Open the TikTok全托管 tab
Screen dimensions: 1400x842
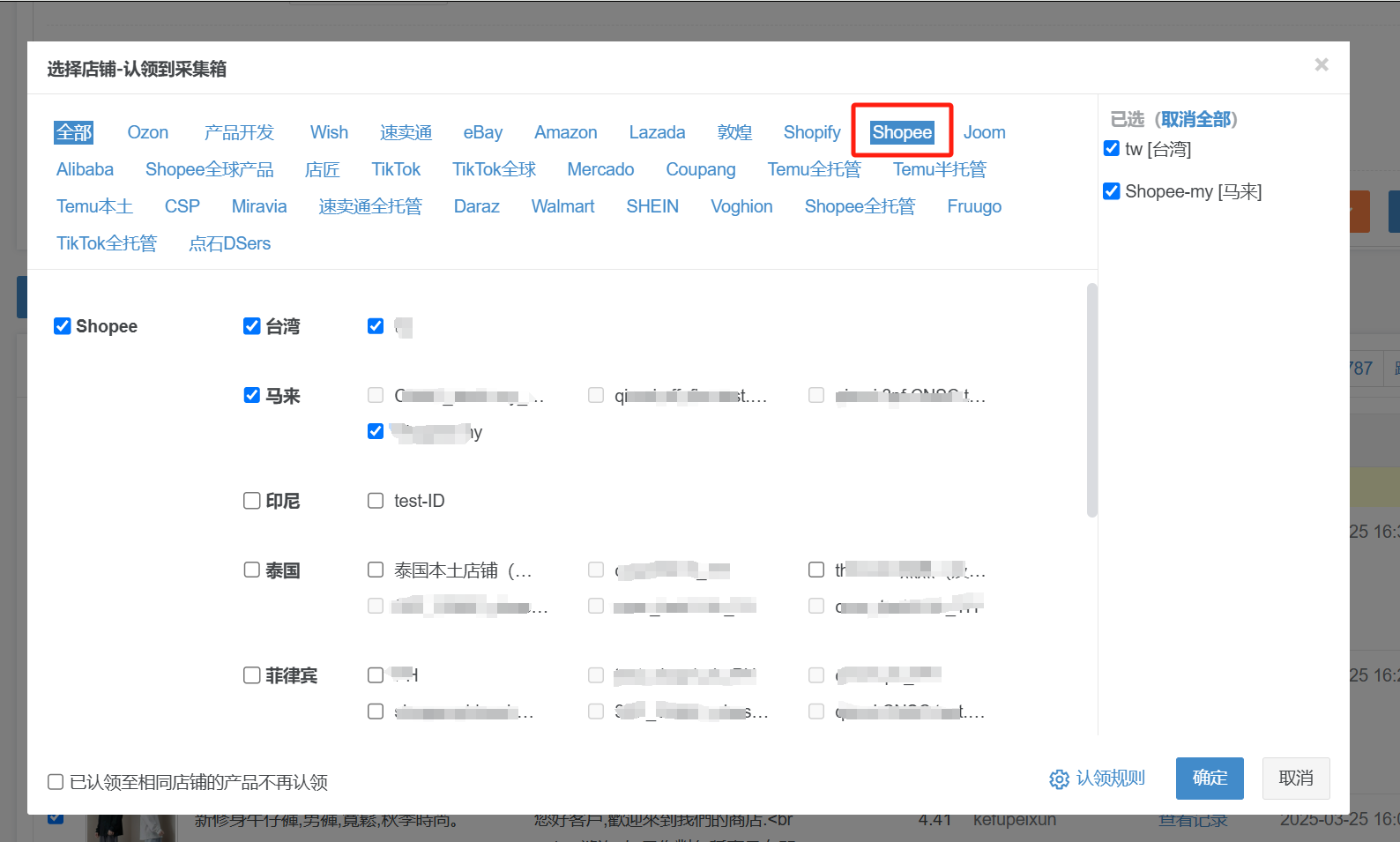coord(107,243)
